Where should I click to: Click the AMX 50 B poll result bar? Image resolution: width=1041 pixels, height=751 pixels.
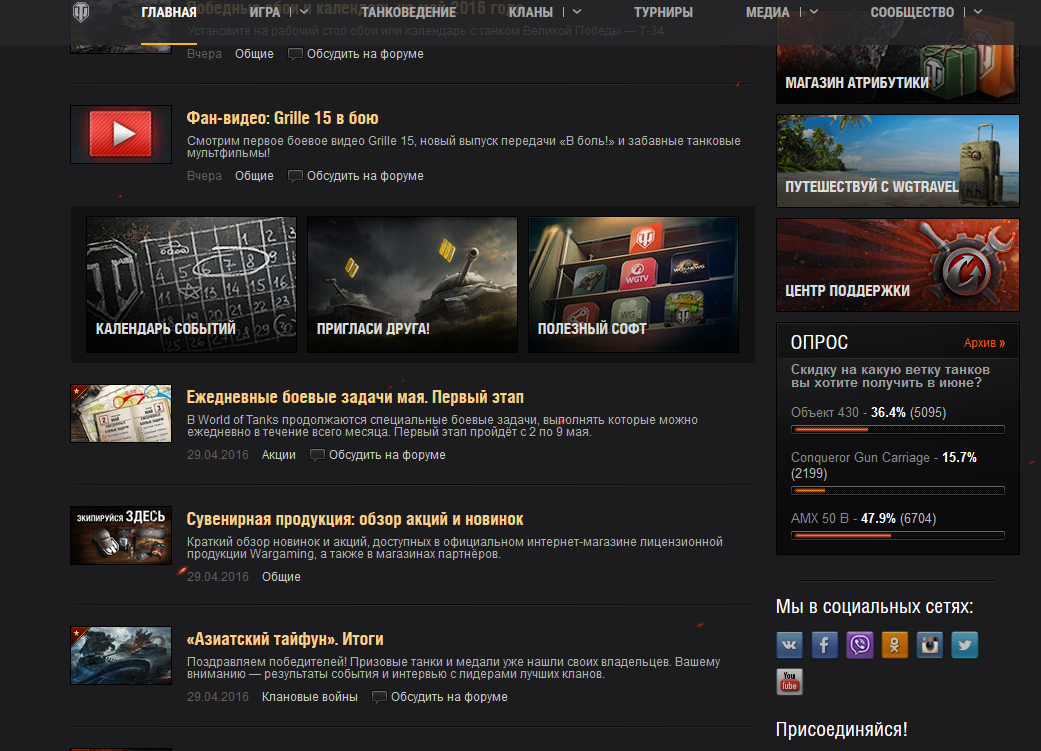[x=898, y=535]
